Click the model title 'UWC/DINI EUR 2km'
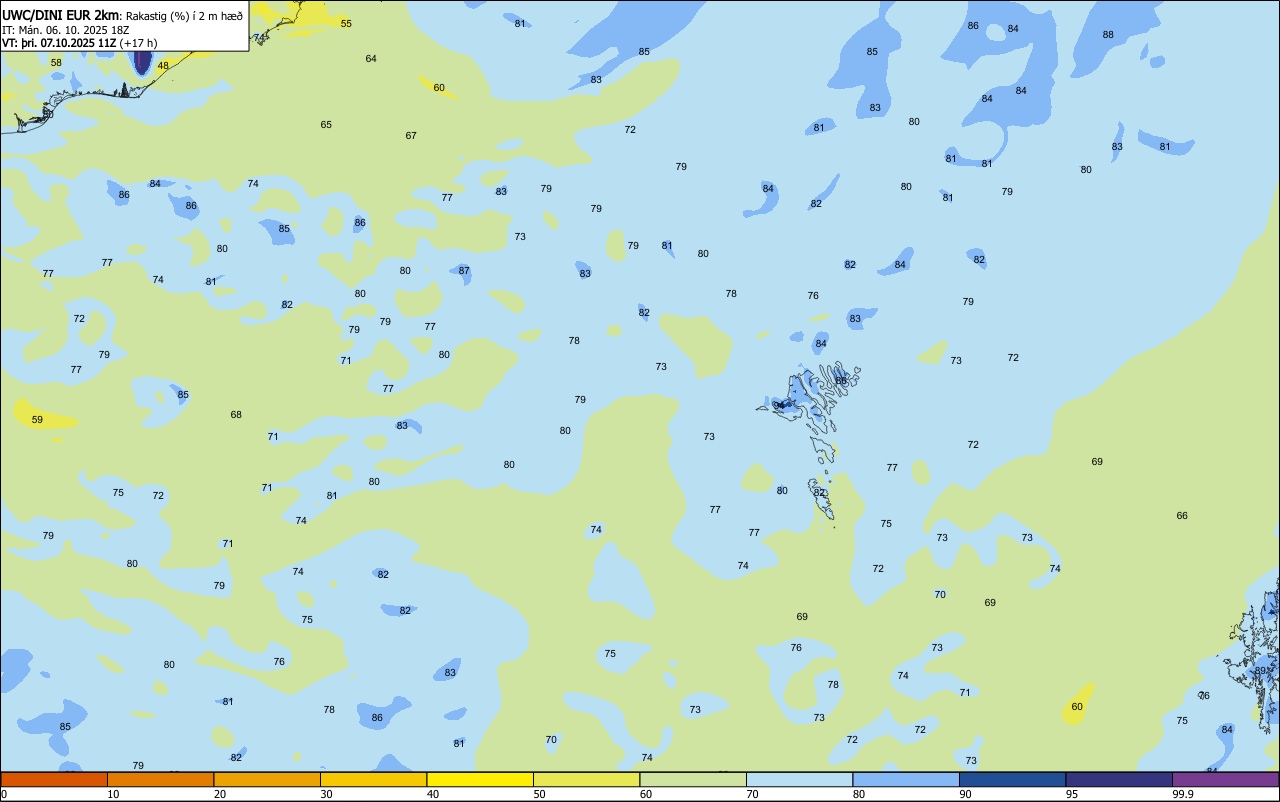The image size is (1280, 802). 60,15
